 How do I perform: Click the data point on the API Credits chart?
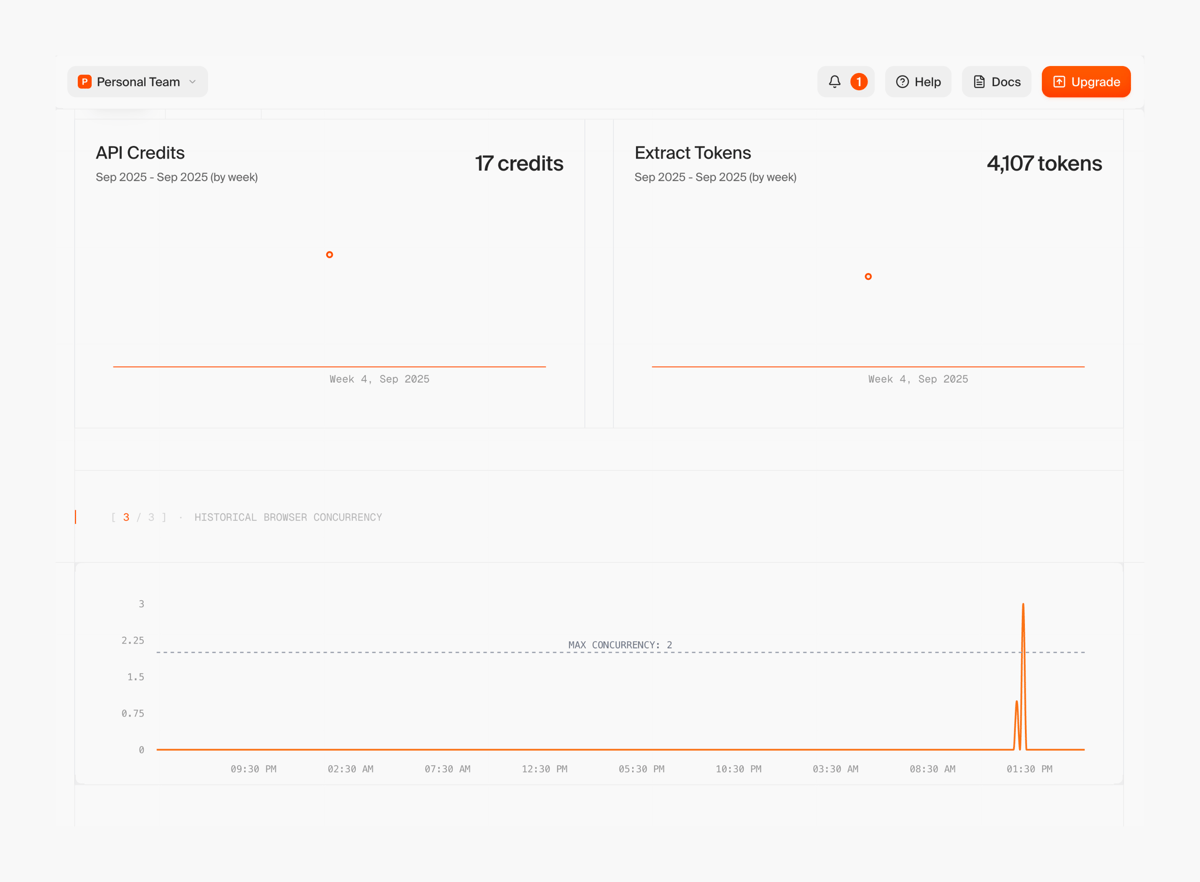click(329, 254)
